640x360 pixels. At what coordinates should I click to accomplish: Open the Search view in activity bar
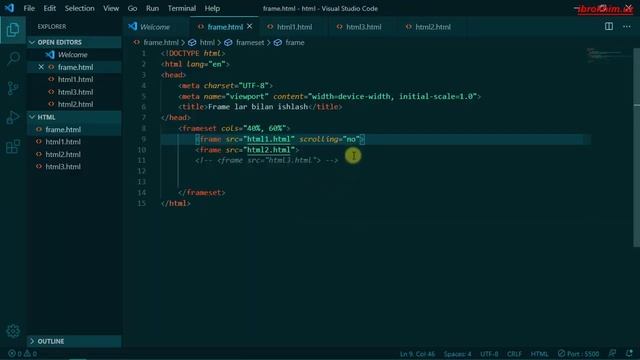point(13,58)
